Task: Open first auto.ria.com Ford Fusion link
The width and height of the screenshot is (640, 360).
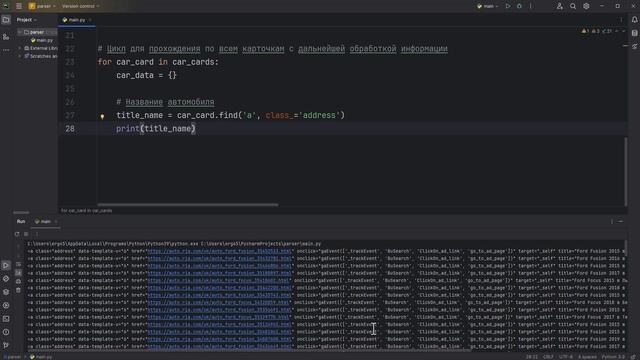Action: click(220, 251)
